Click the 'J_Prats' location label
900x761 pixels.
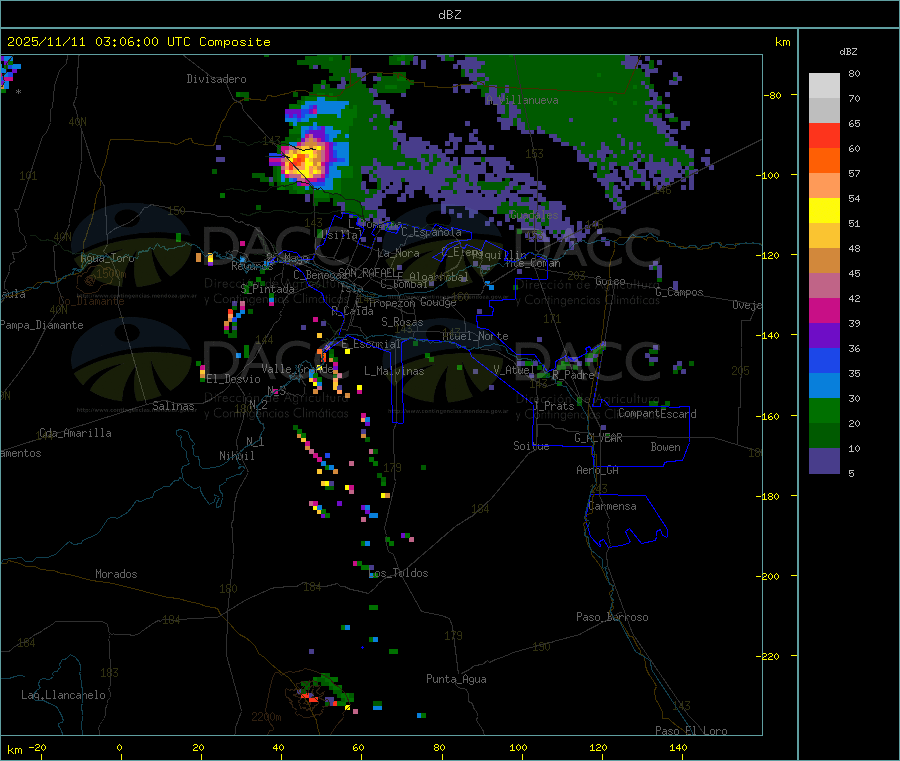(x=553, y=406)
